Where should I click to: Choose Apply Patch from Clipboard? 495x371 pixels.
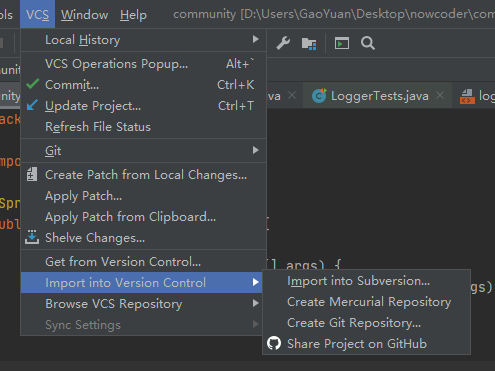(130, 217)
